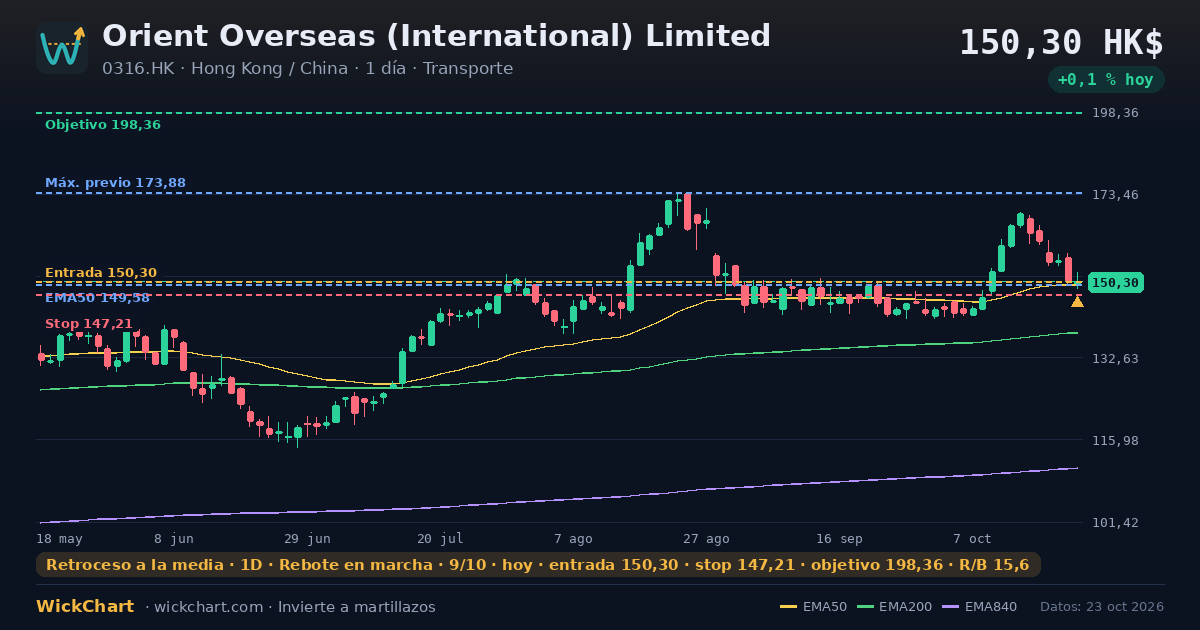Click the Datos: 23 oct 2026 text
Image resolution: width=1200 pixels, height=630 pixels.
click(x=1102, y=607)
